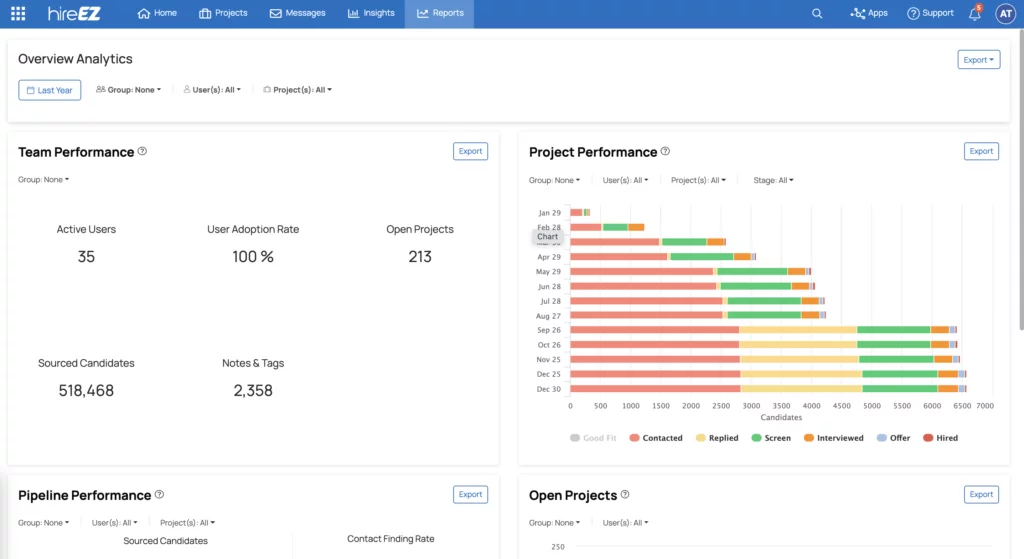Click the search magnifier icon

click(x=817, y=13)
